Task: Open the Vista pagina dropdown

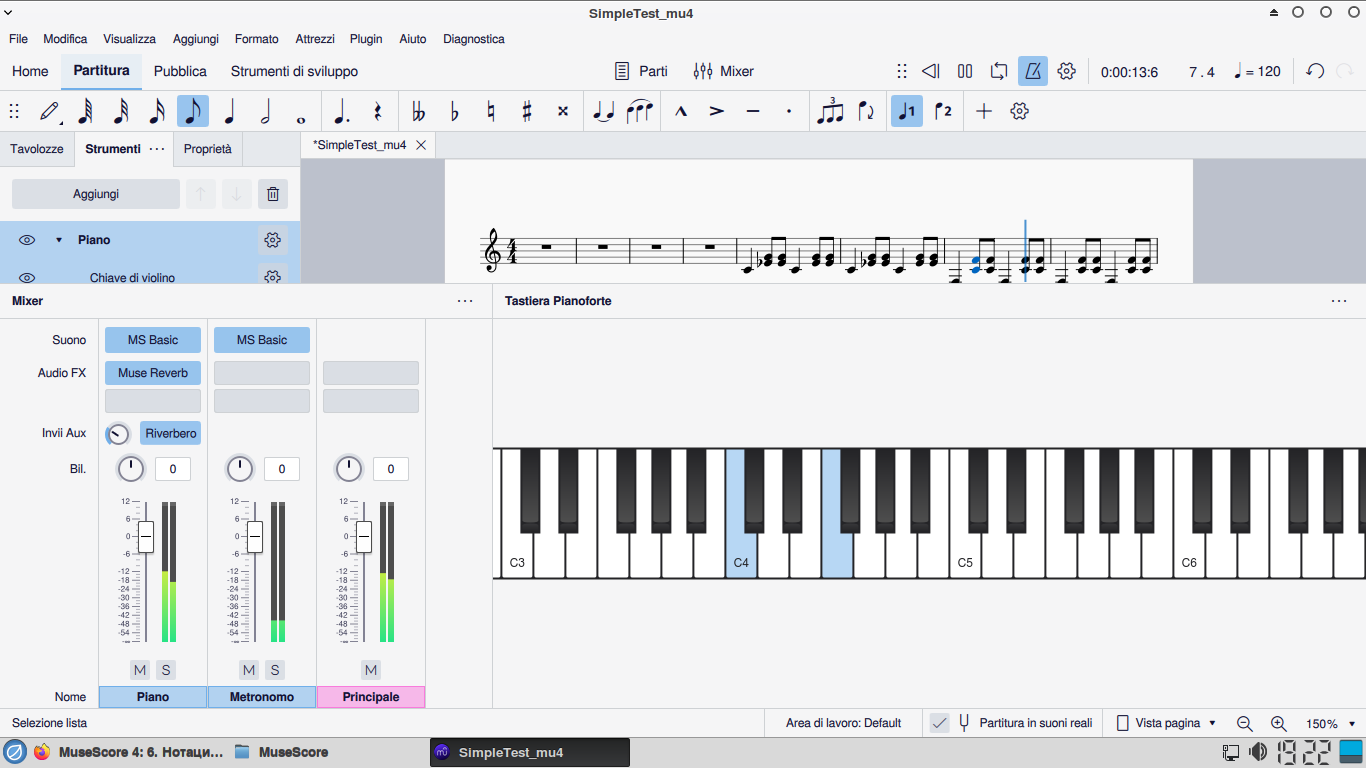Action: click(1166, 723)
